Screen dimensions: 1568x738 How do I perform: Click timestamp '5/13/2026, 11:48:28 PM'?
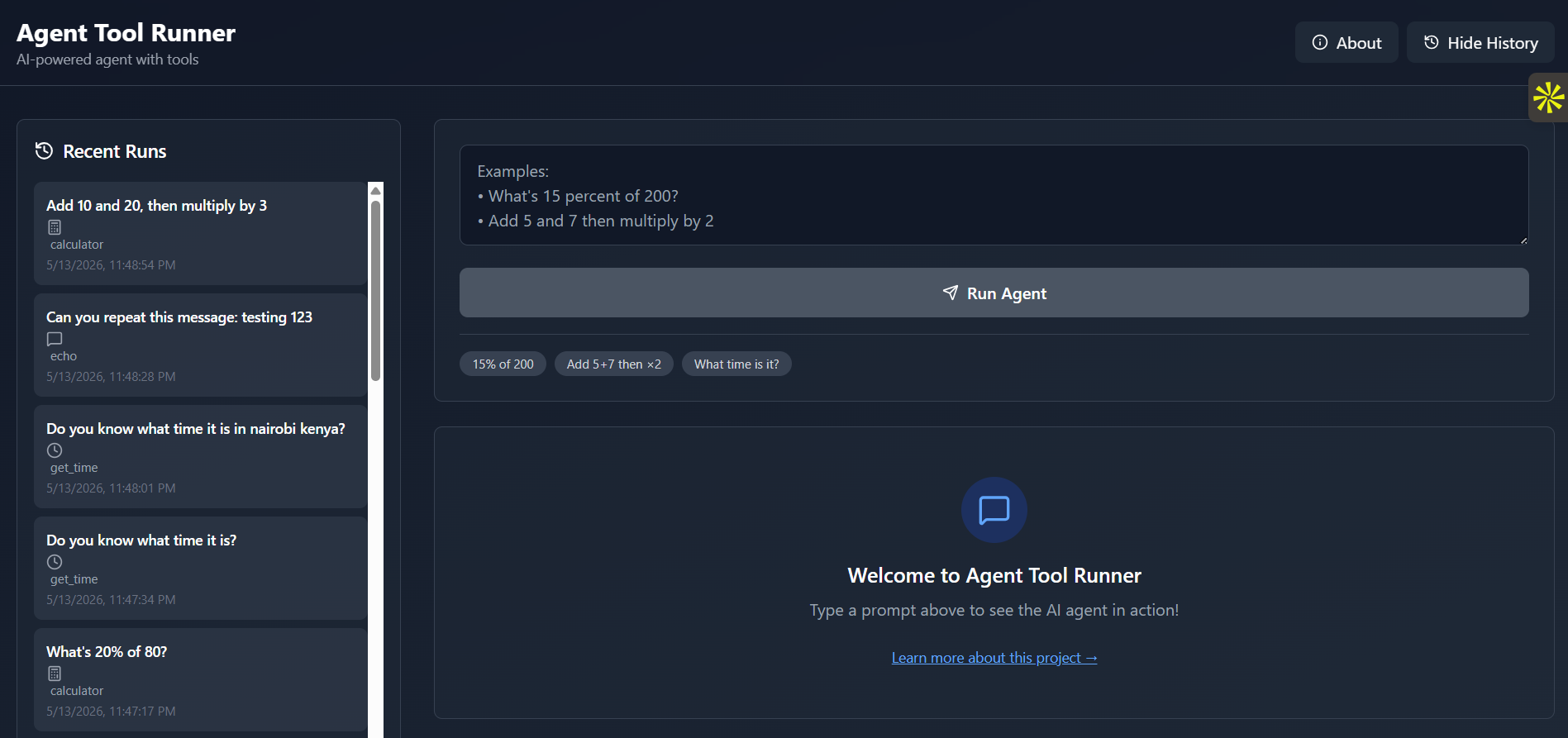(x=111, y=376)
